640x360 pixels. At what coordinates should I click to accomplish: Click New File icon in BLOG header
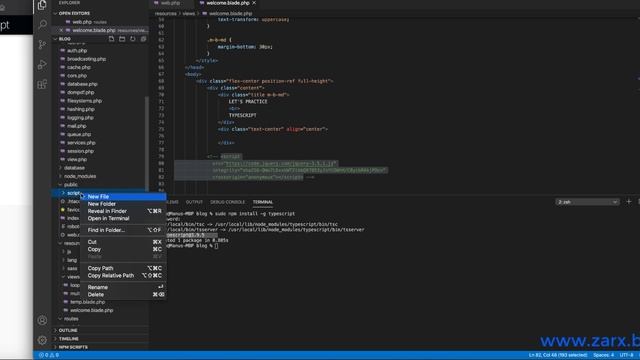click(111, 39)
